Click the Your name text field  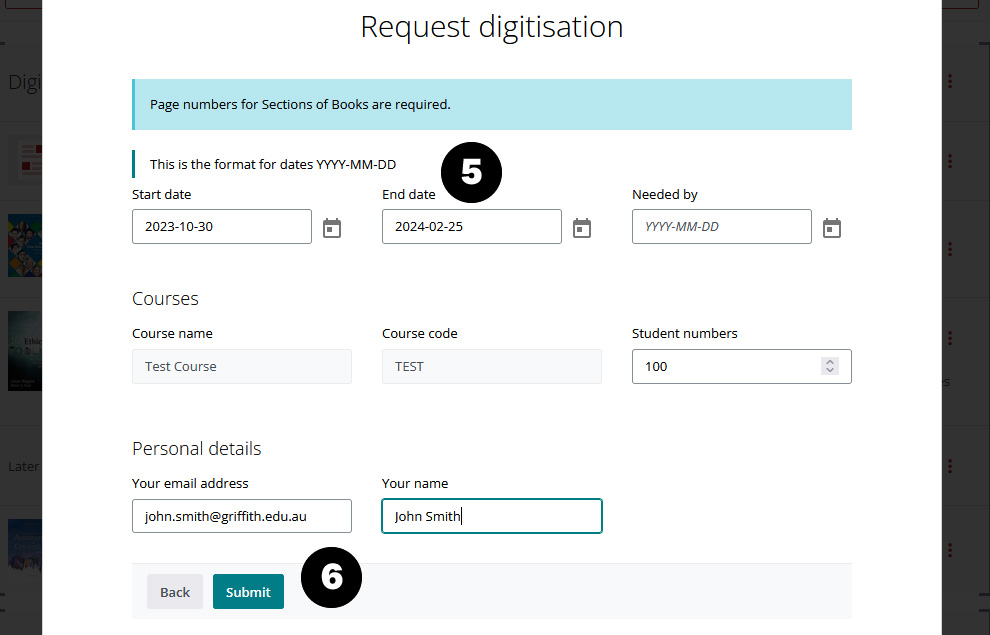pos(491,517)
